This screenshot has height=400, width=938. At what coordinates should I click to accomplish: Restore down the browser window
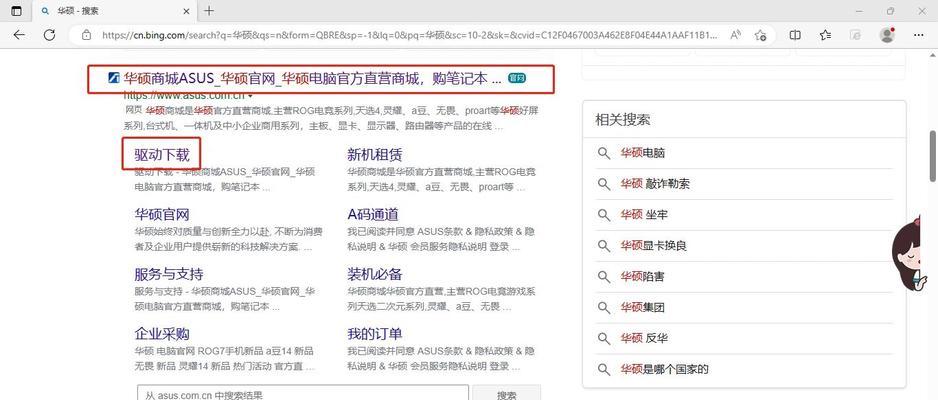(x=891, y=11)
